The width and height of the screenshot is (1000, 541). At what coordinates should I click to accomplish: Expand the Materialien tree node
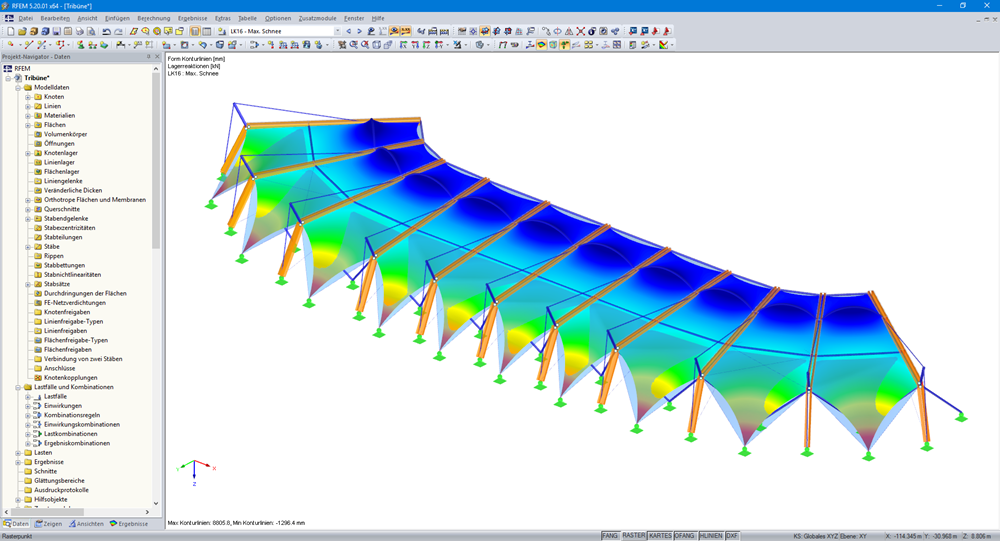pyautogui.click(x=28, y=115)
